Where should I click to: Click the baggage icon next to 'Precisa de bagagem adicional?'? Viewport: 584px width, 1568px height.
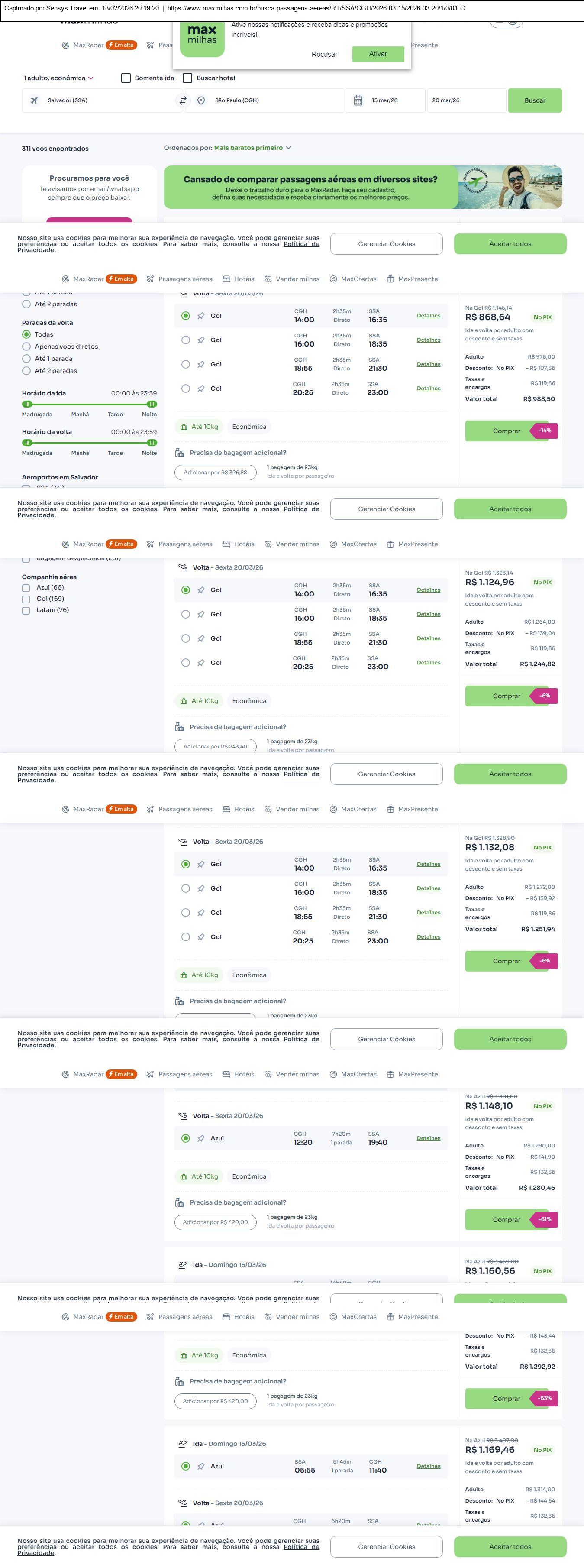pos(180,453)
